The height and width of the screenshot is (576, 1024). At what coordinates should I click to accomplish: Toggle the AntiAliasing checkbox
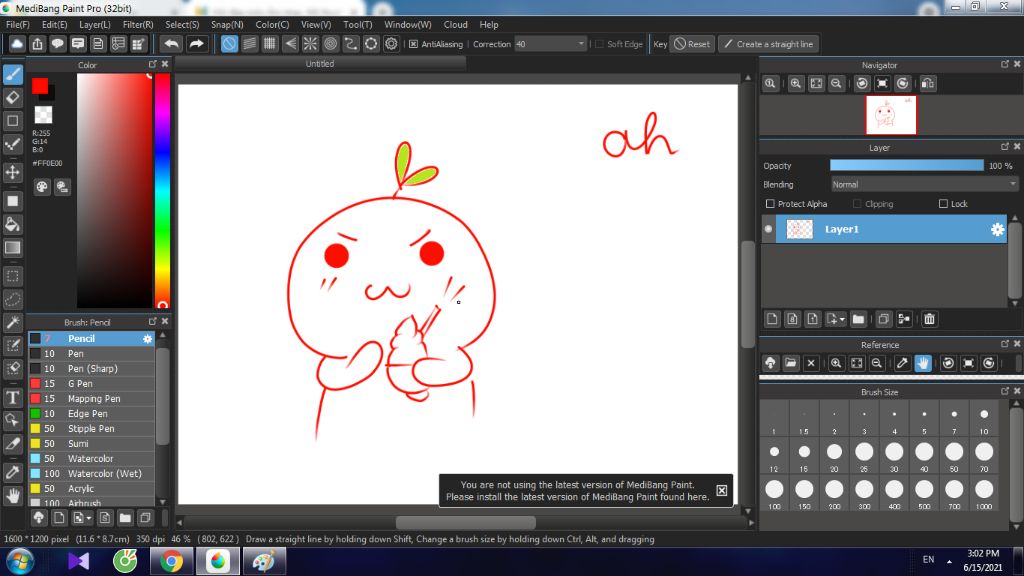413,44
